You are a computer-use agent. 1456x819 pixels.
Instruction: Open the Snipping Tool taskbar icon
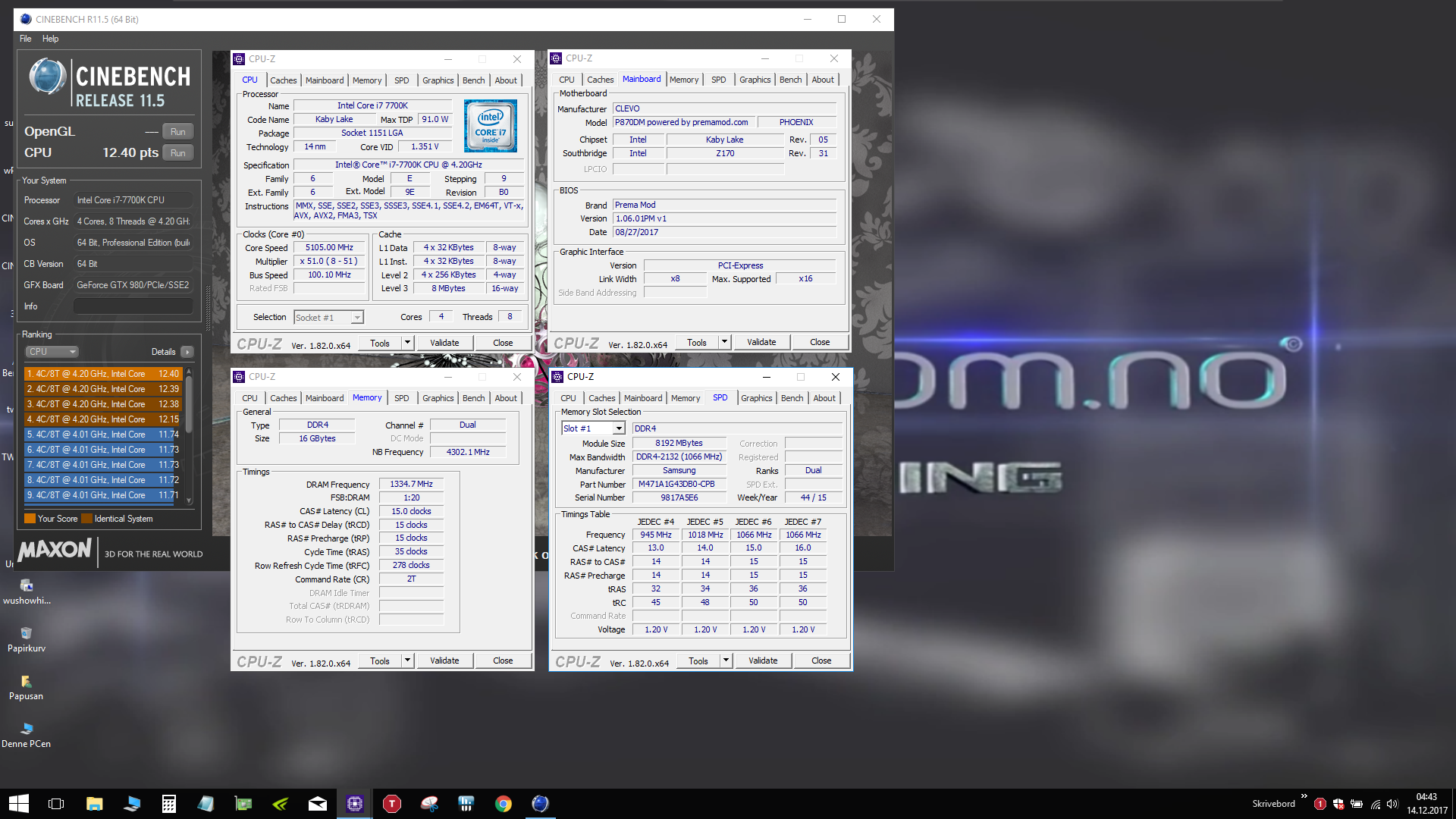point(429,804)
